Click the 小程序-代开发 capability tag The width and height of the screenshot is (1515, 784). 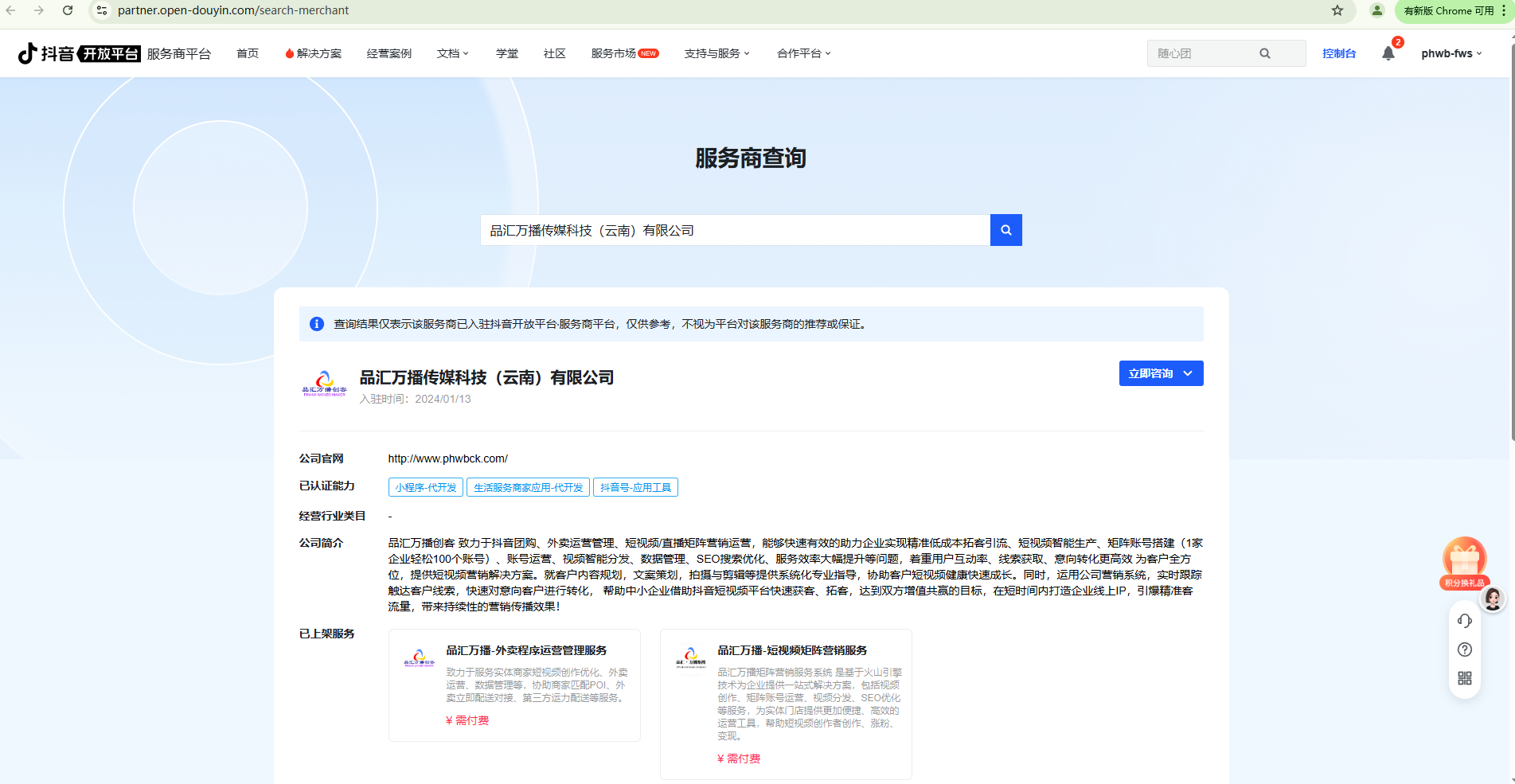(x=426, y=487)
